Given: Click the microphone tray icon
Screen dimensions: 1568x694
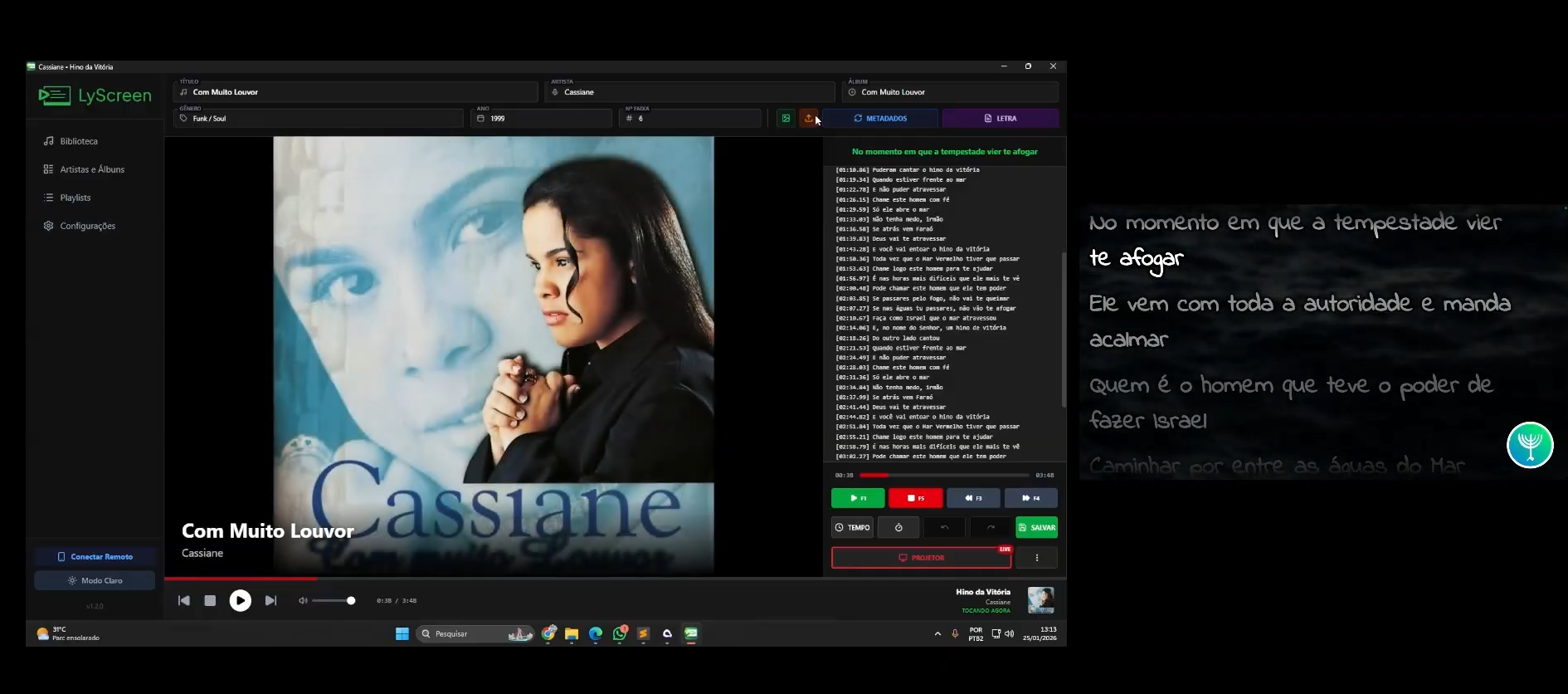Looking at the screenshot, I should point(955,633).
